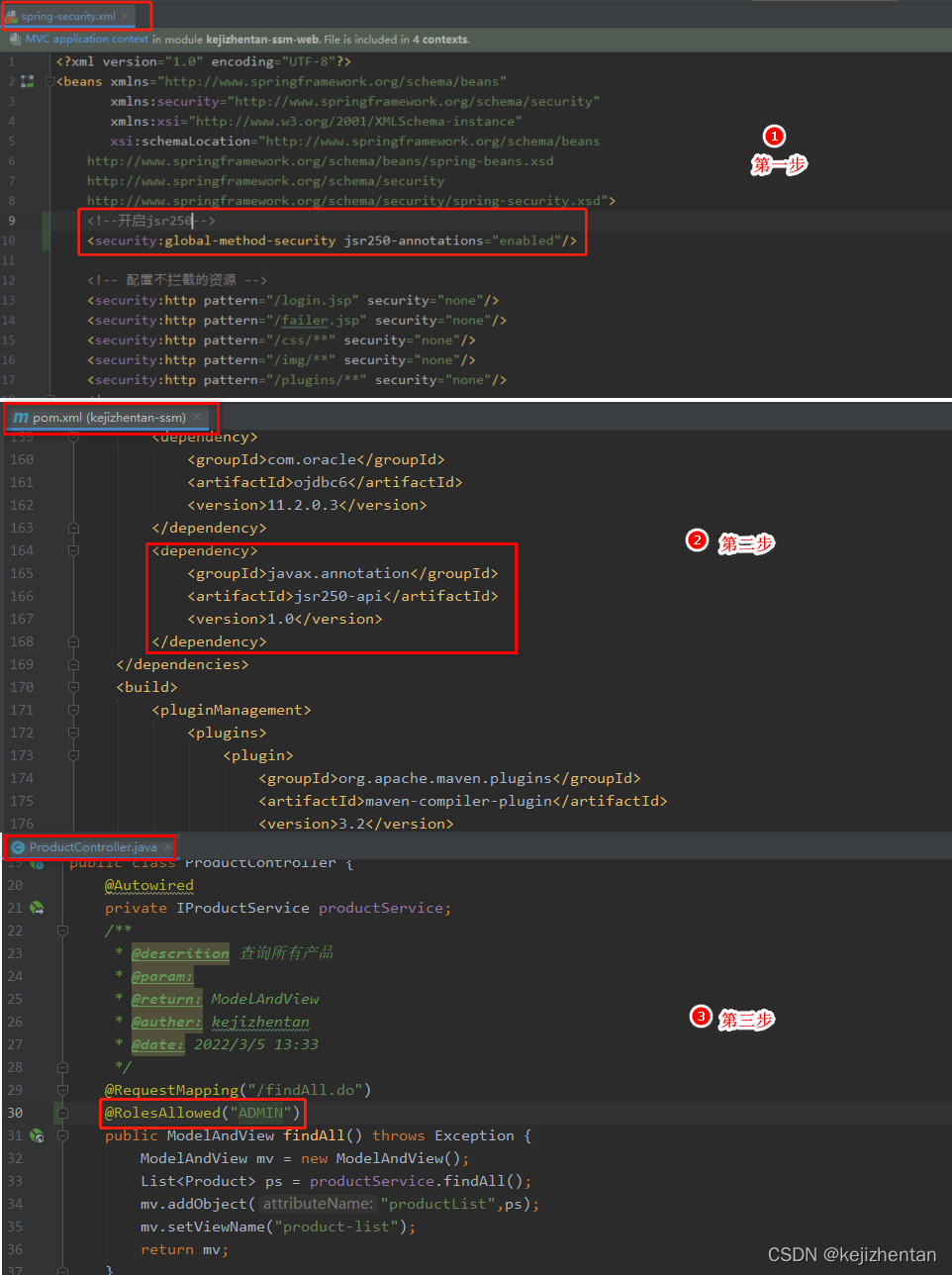The image size is (952, 1275).
Task: Open the MVC application context link
Action: point(87,40)
